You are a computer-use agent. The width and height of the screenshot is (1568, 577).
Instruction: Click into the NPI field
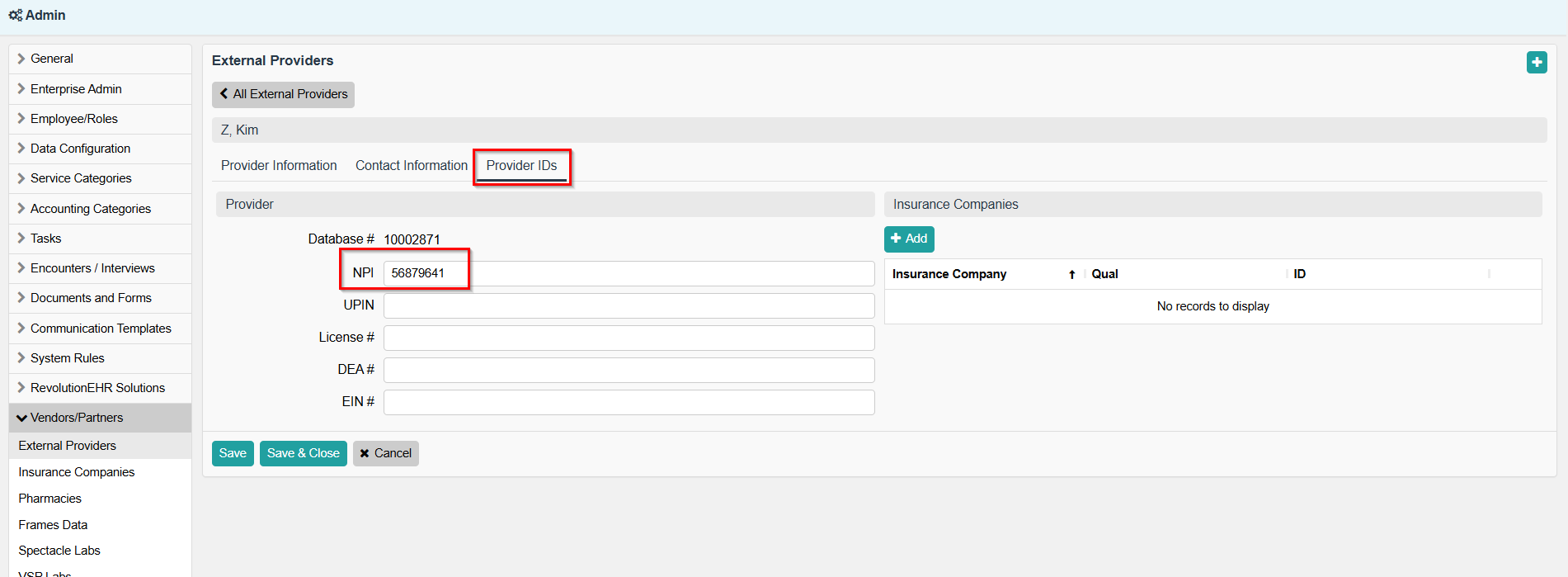pyautogui.click(x=628, y=273)
